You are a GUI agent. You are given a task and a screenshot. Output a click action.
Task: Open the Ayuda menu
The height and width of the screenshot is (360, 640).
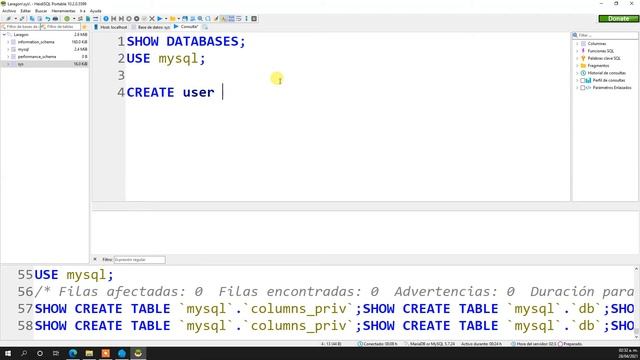[x=96, y=11]
